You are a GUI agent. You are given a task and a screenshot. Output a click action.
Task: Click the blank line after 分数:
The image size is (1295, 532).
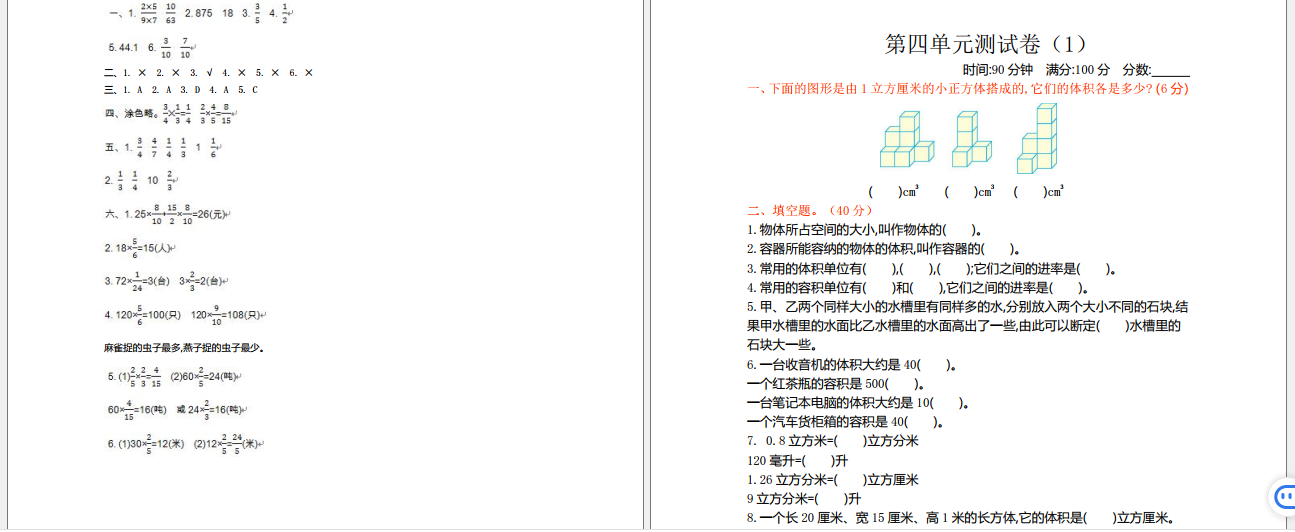1170,70
